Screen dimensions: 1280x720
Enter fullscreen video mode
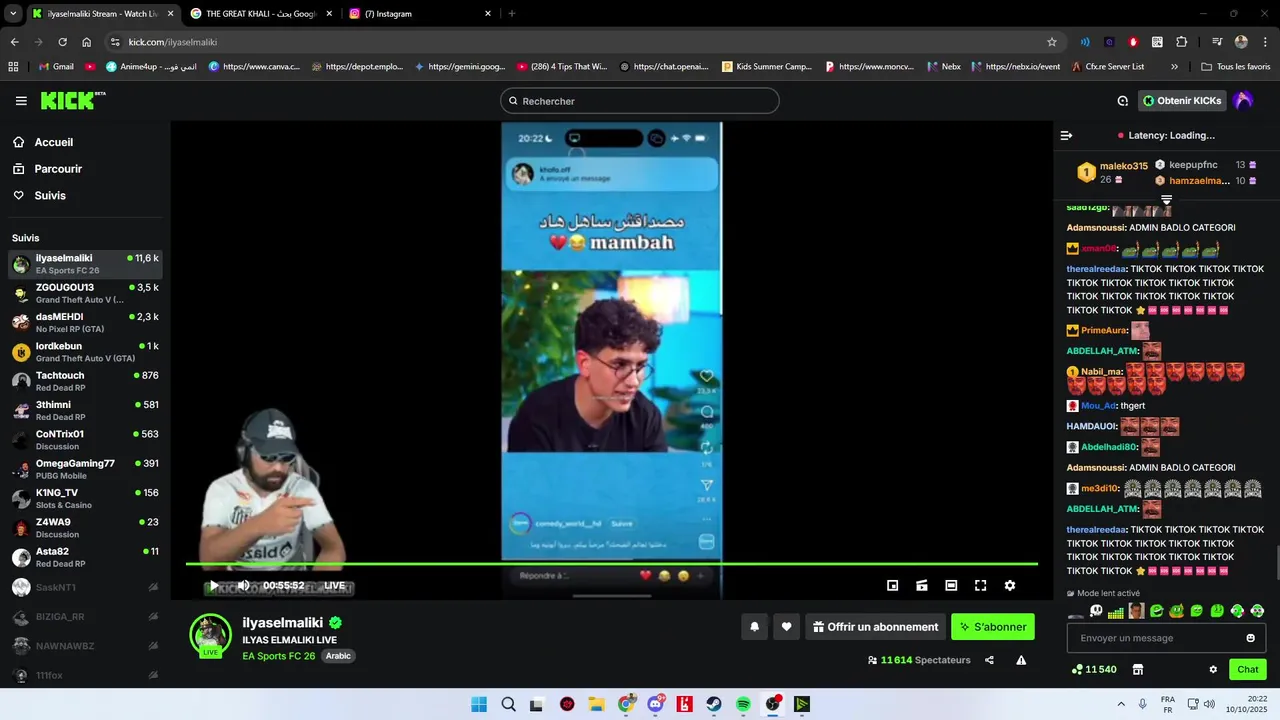pyautogui.click(x=981, y=586)
